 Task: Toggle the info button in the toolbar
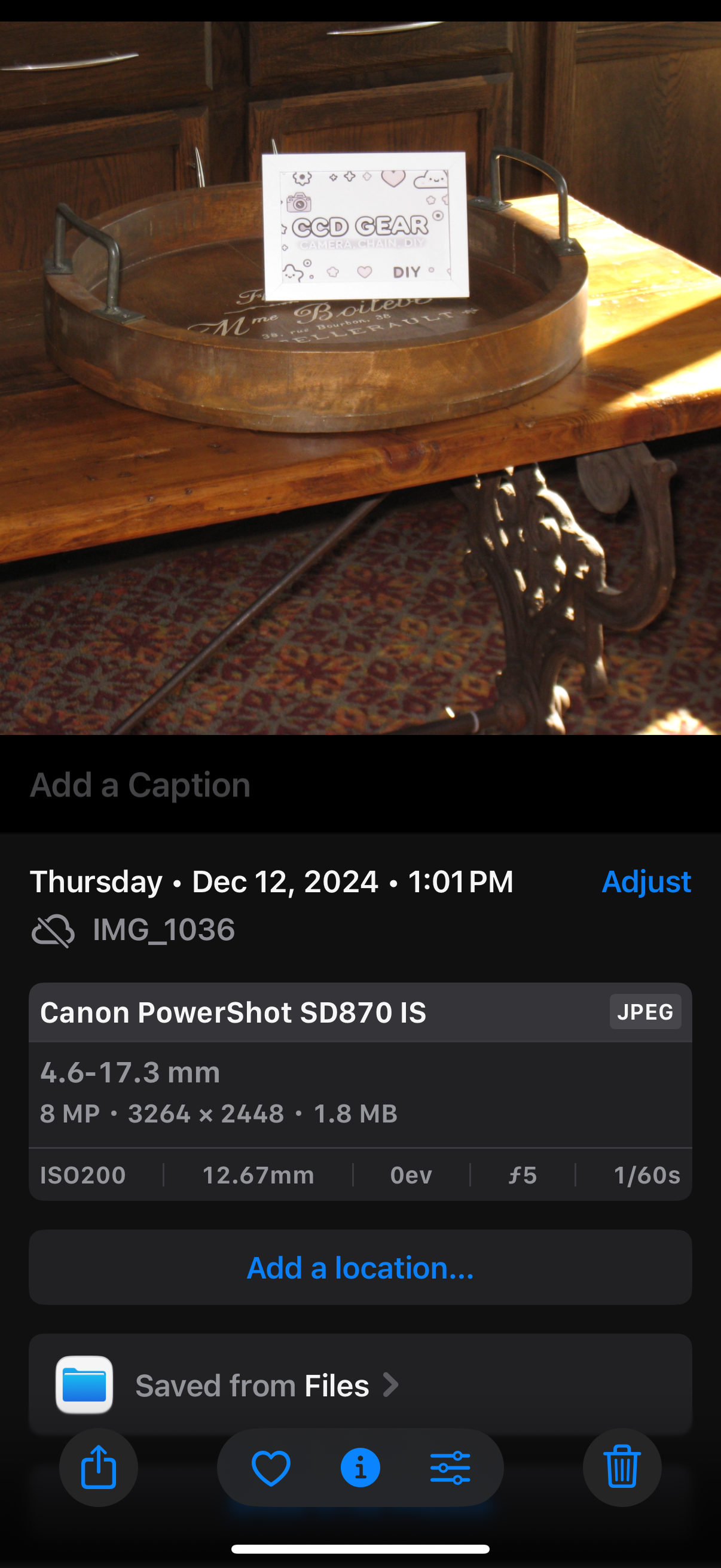[360, 1468]
